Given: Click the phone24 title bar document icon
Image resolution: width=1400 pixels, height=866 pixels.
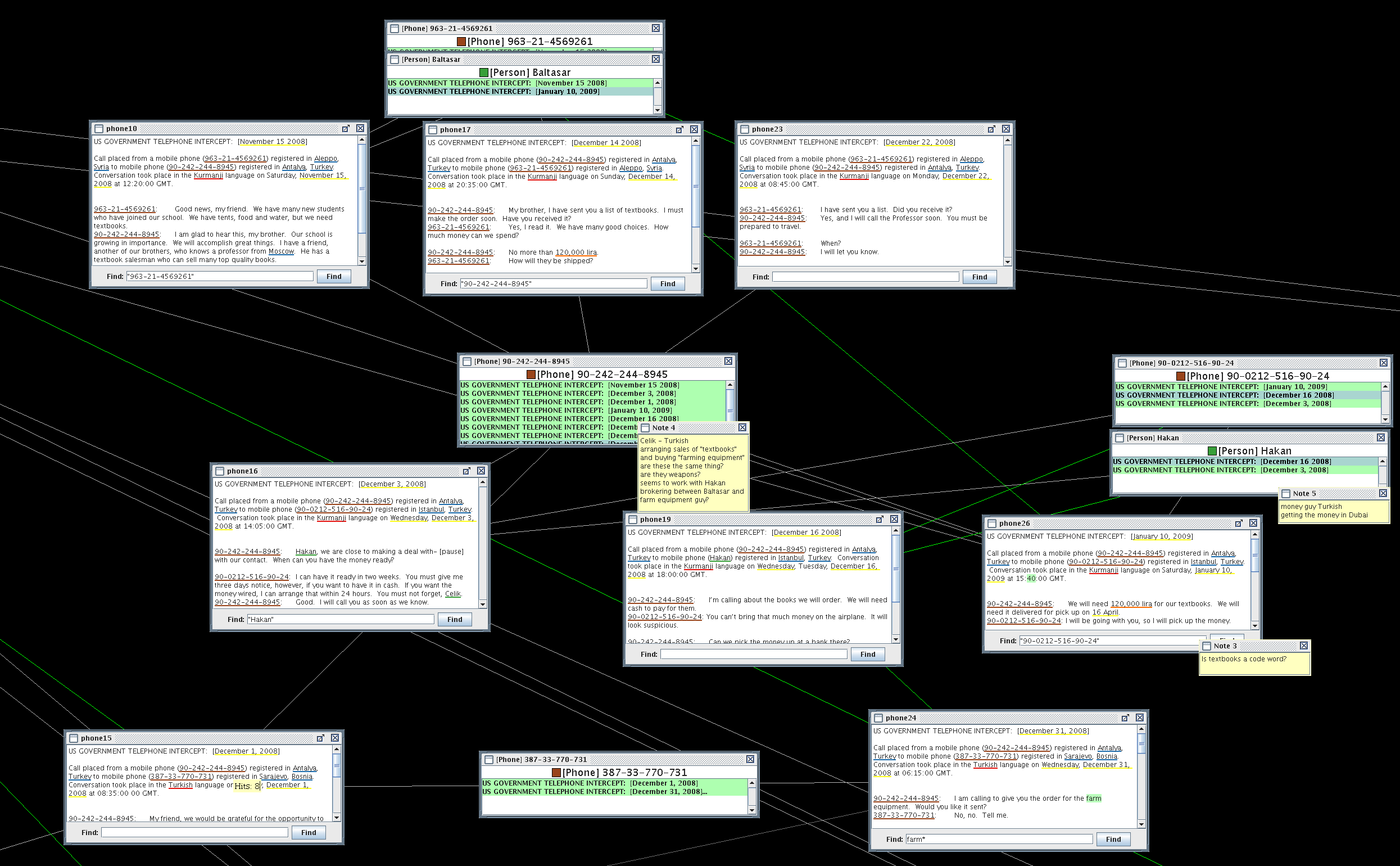Looking at the screenshot, I should 878,718.
